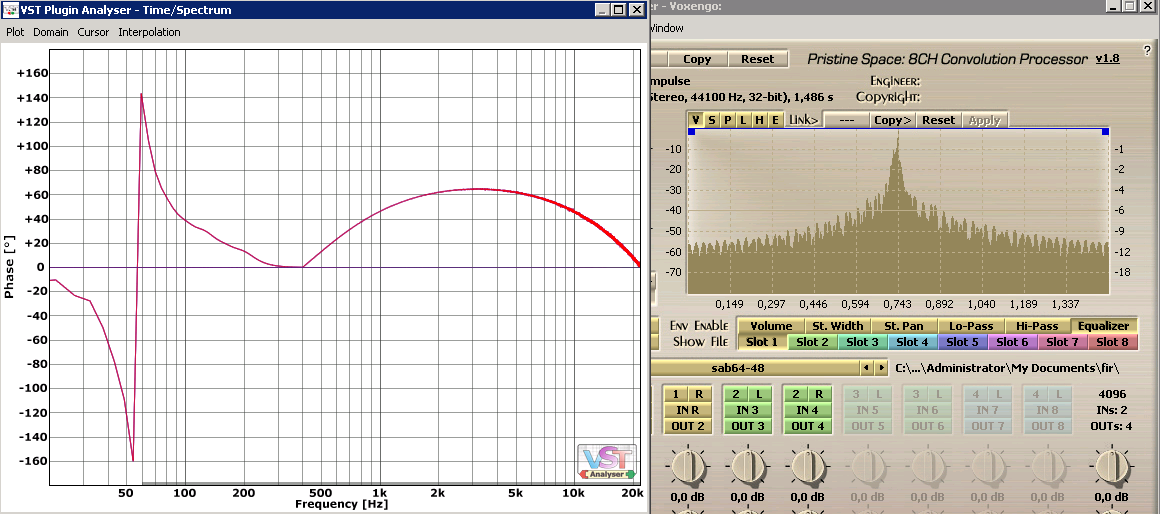Switch to the Equalizer envelope tab
This screenshot has width=1160, height=514.
coord(1103,326)
